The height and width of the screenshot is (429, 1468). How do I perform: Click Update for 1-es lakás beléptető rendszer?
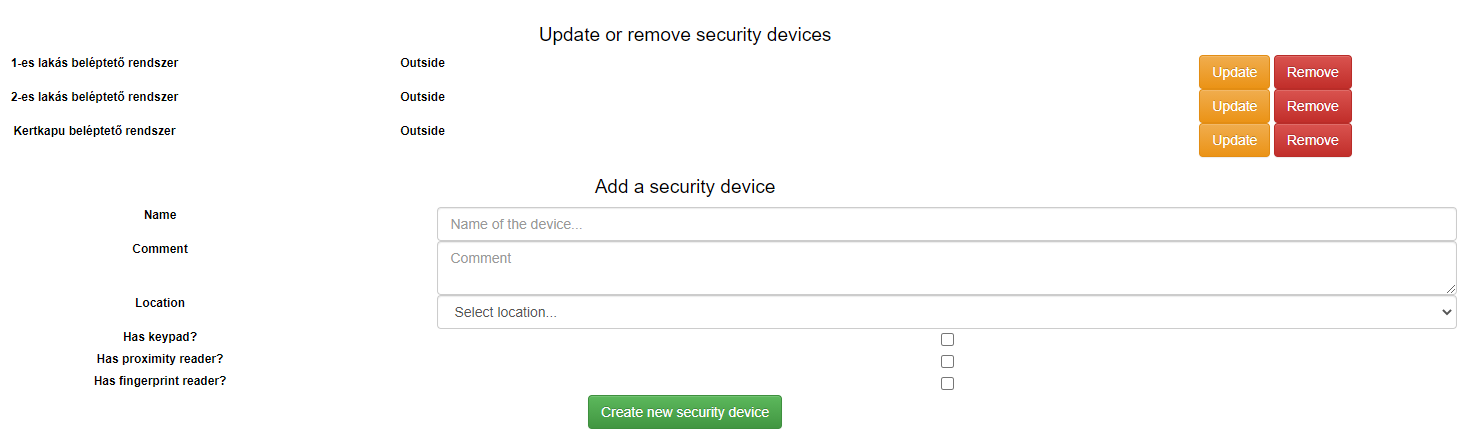1234,72
